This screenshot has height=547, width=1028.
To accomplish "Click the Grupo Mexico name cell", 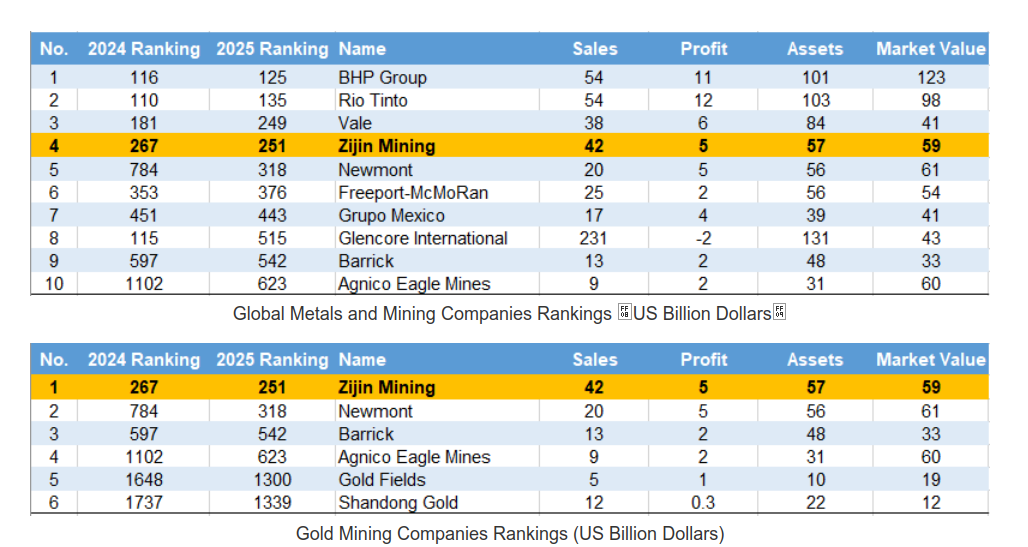I will click(392, 215).
